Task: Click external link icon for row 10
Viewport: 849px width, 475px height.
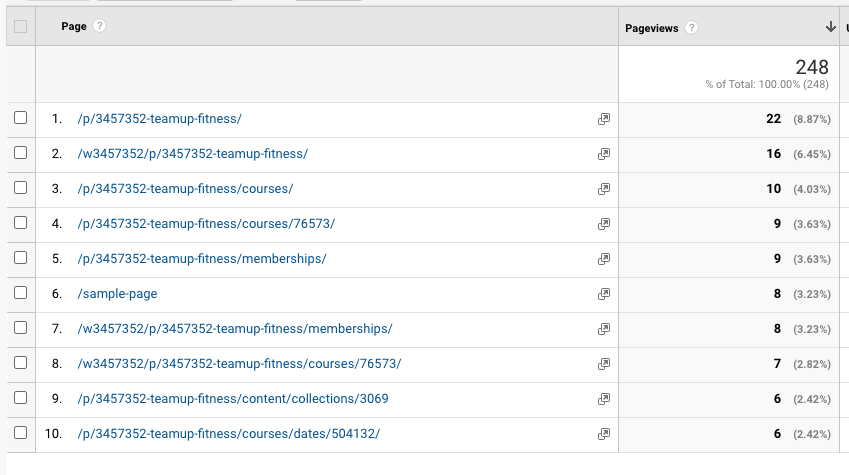Action: click(x=603, y=434)
